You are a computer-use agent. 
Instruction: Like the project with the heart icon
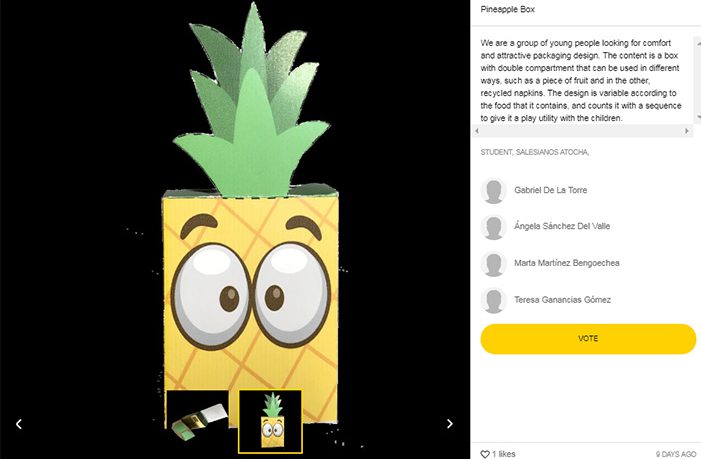(485, 454)
